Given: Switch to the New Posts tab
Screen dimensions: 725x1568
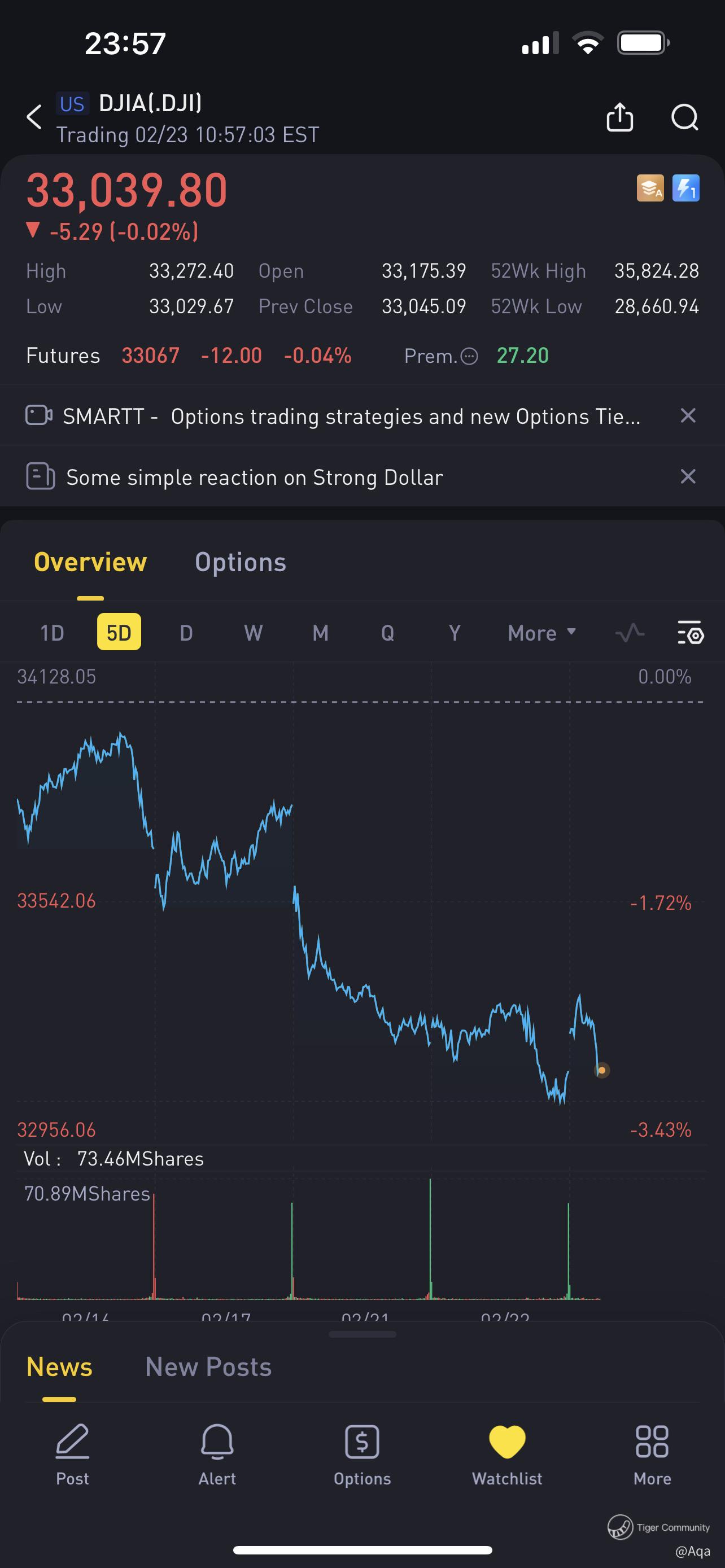Looking at the screenshot, I should [x=208, y=1367].
